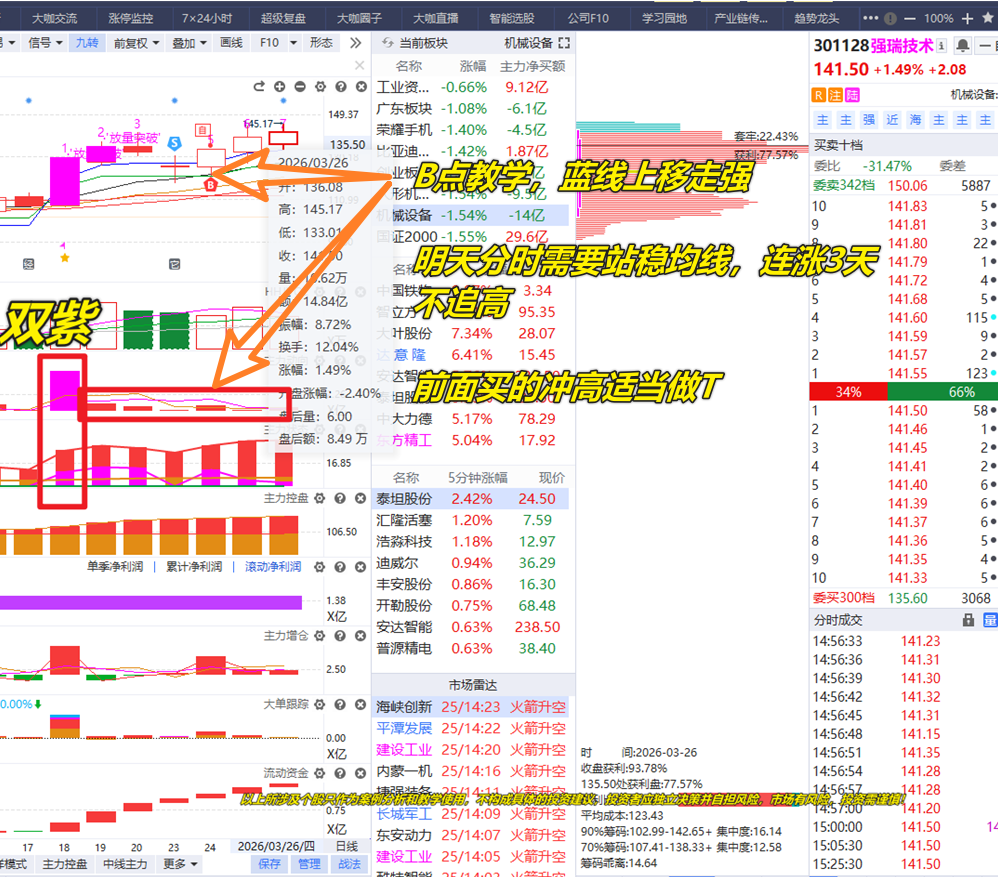This screenshot has height=877, width=998.
Task: Open the 叠加 overlay dropdown
Action: pyautogui.click(x=189, y=43)
